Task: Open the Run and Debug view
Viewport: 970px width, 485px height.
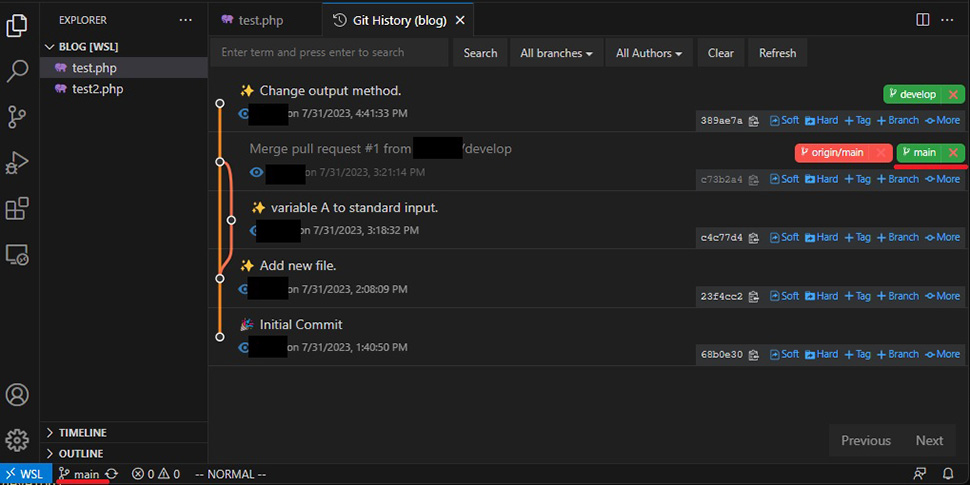Action: [17, 163]
